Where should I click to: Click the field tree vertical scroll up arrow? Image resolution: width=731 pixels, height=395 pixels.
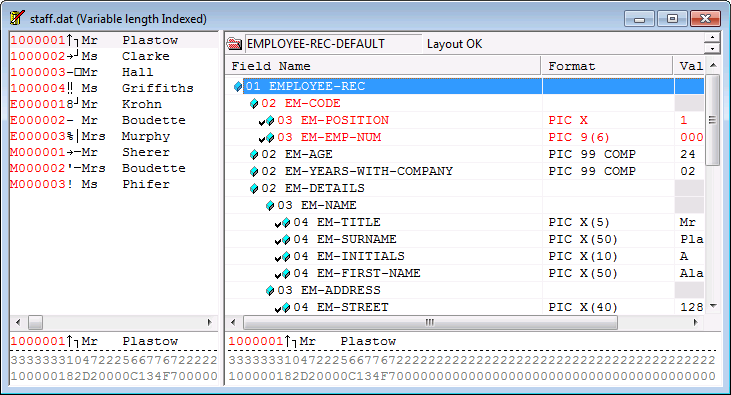[713, 66]
